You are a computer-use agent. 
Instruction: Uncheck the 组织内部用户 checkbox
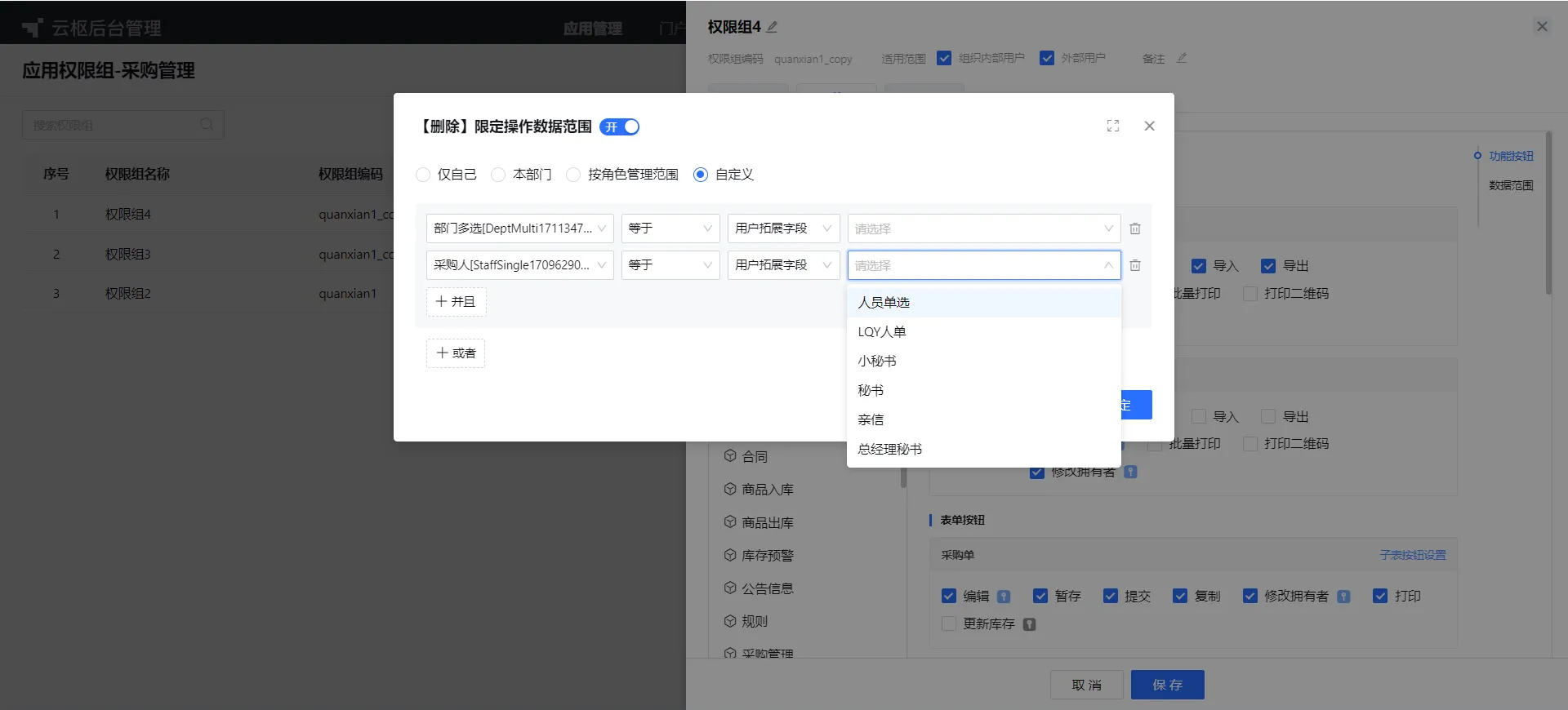pos(944,58)
